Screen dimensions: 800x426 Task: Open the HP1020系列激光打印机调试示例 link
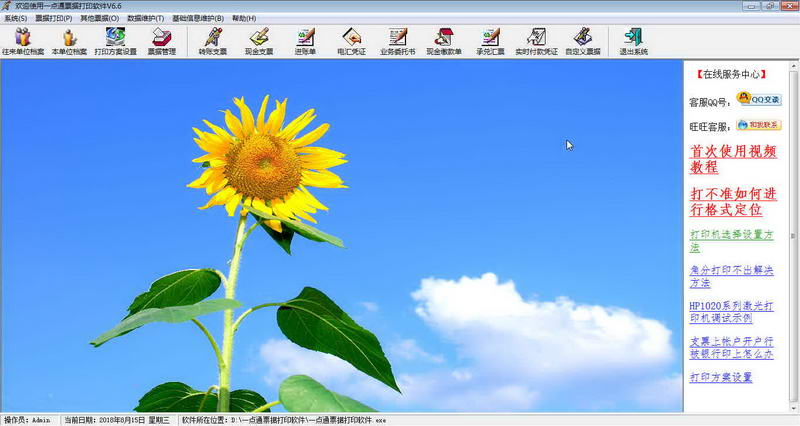732,312
